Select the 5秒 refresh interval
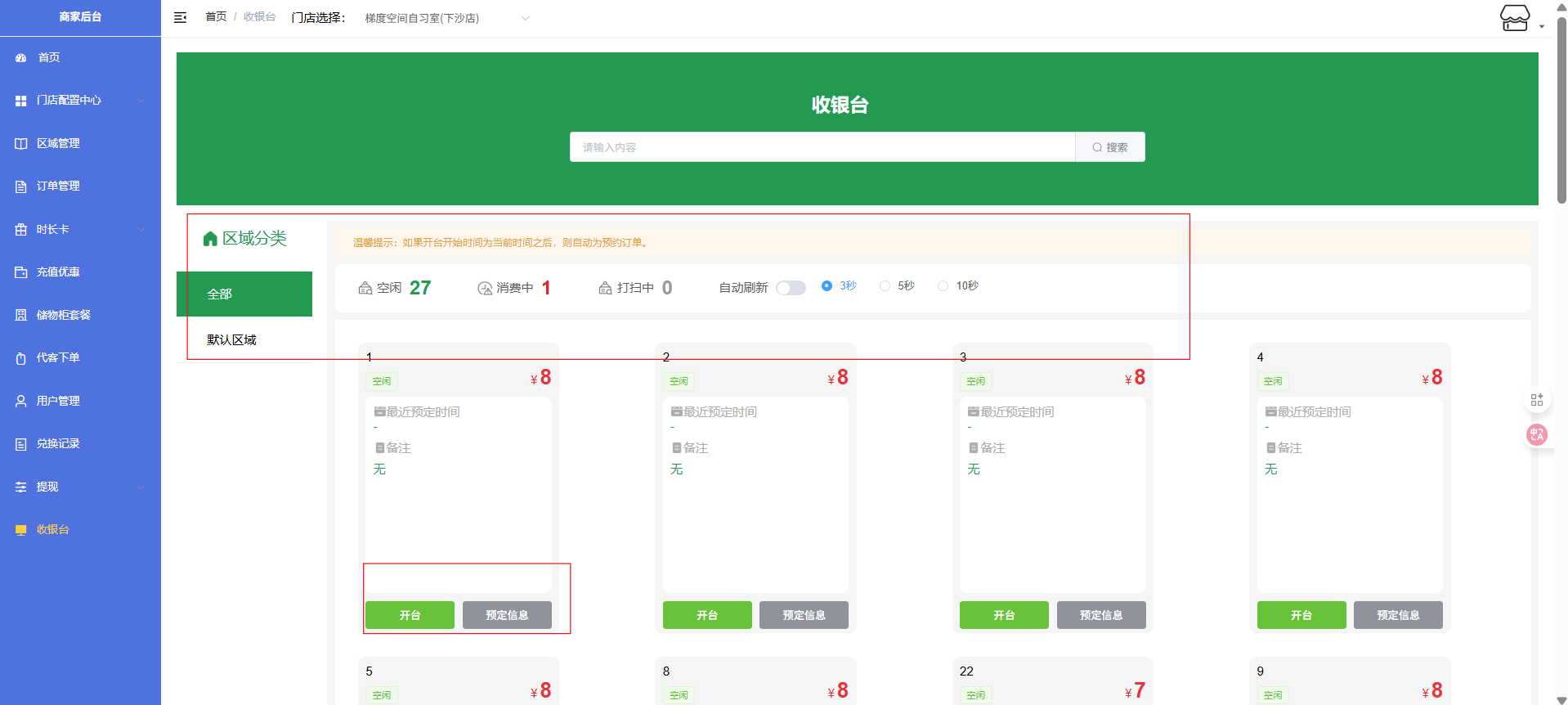 897,285
